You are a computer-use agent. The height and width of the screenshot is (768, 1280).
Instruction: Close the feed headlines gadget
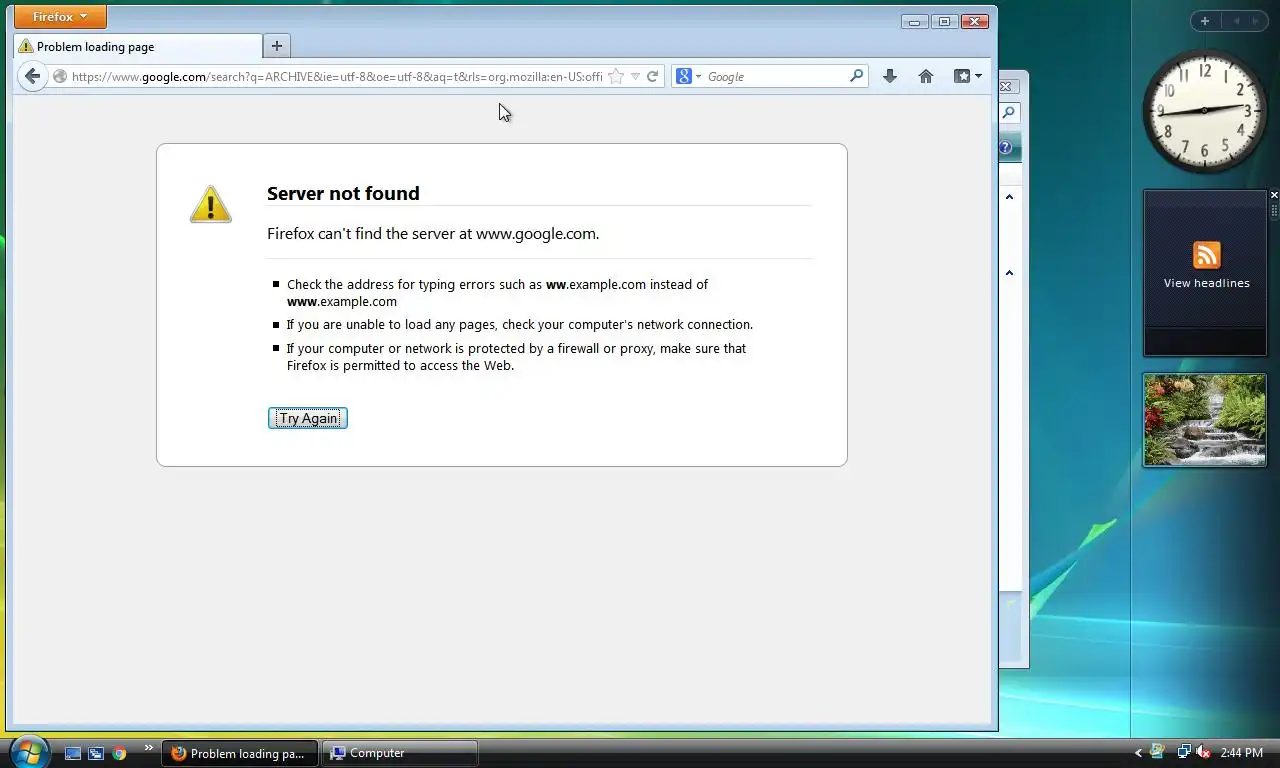pos(1274,195)
